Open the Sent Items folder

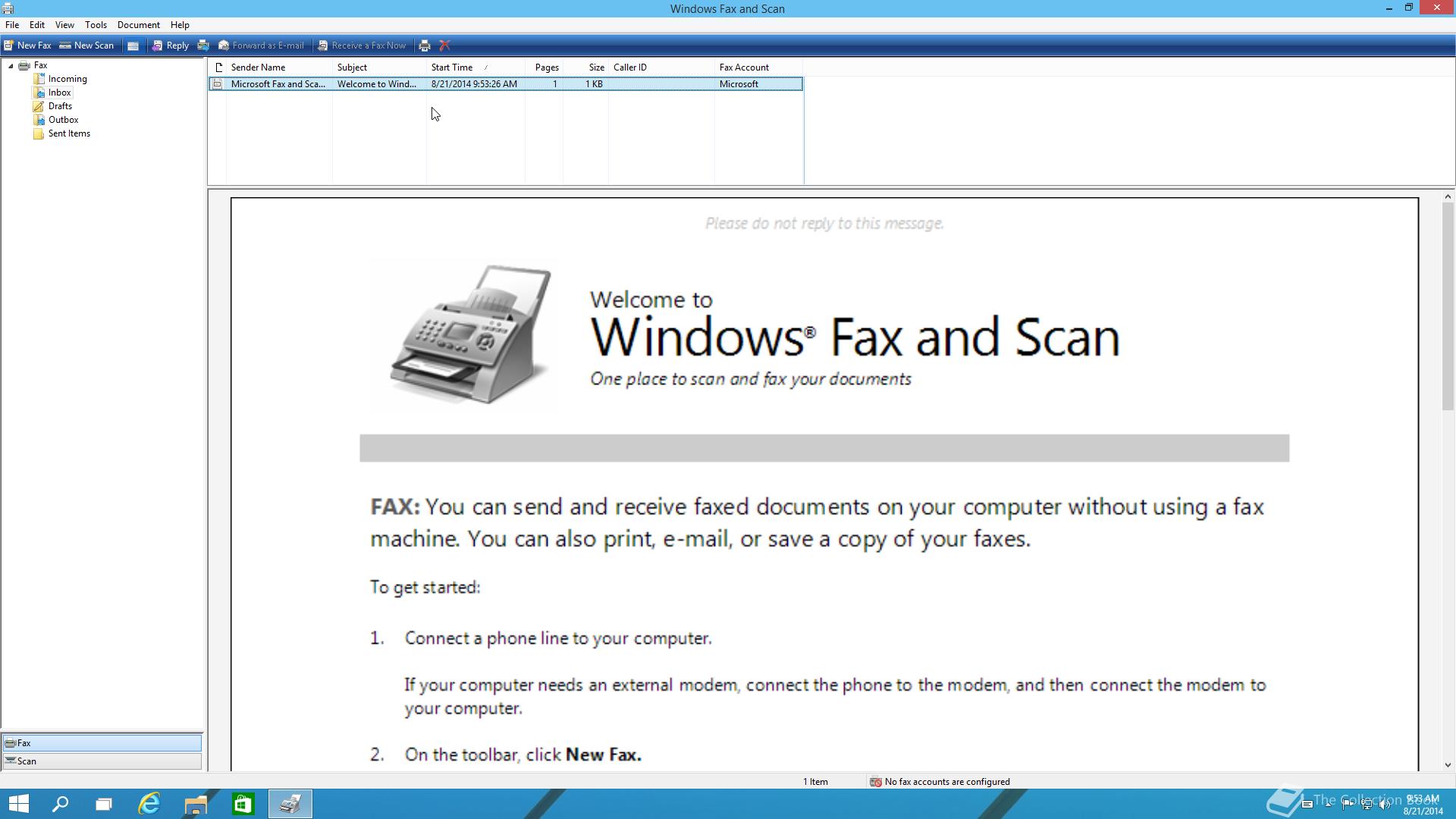(69, 133)
